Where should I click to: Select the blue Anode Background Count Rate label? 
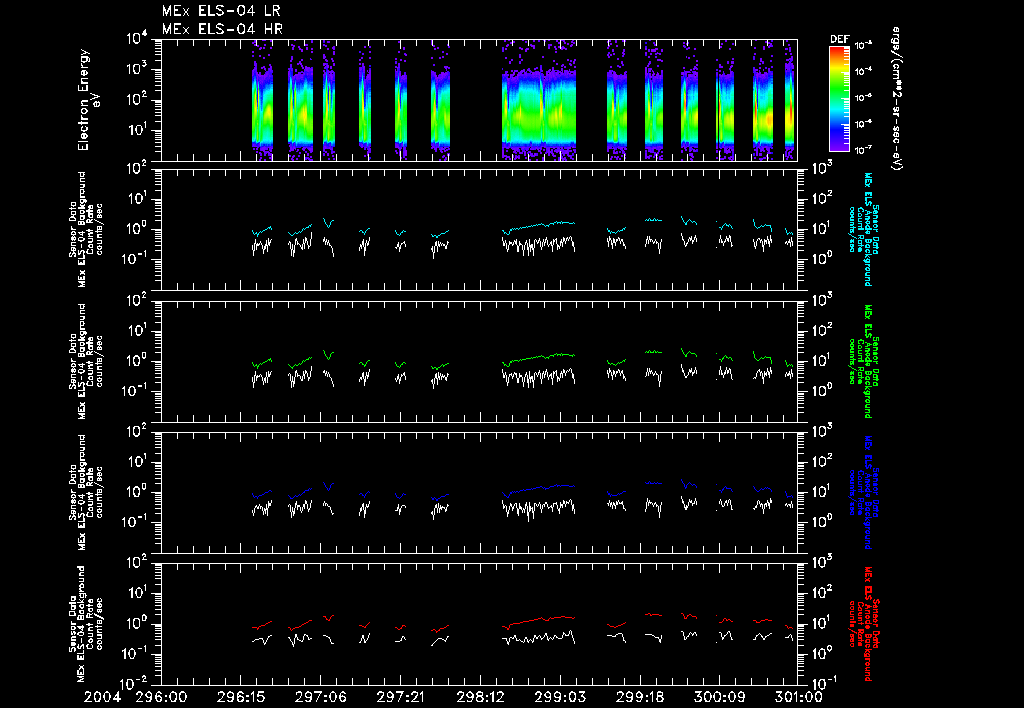[x=863, y=492]
